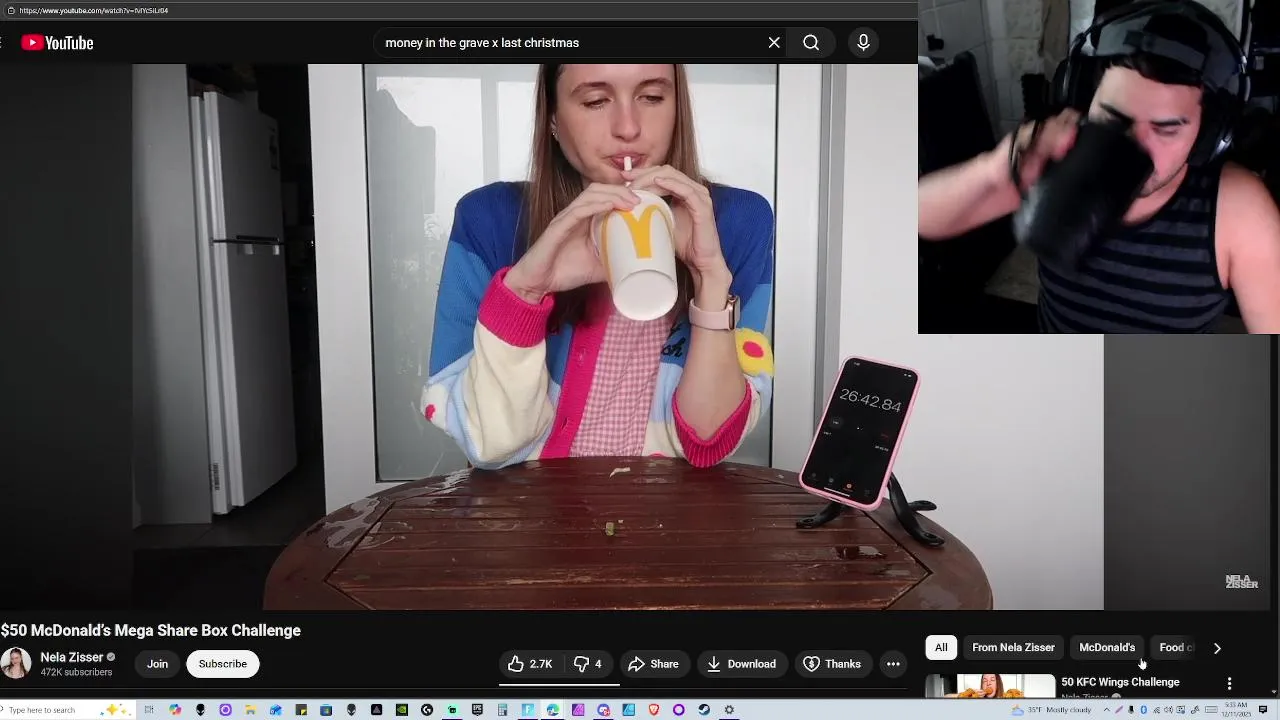Open the YouTube home logo
1280x720 pixels.
click(x=57, y=43)
